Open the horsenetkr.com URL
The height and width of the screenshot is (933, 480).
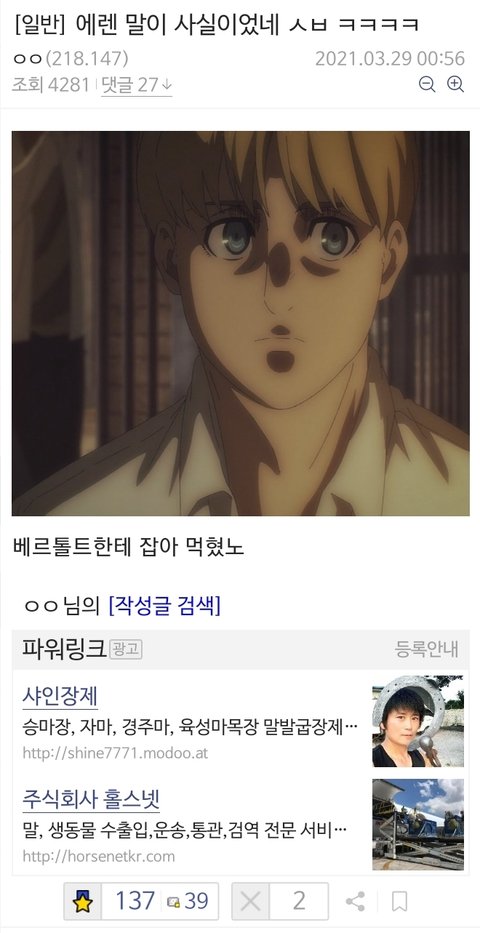pyautogui.click(x=99, y=856)
